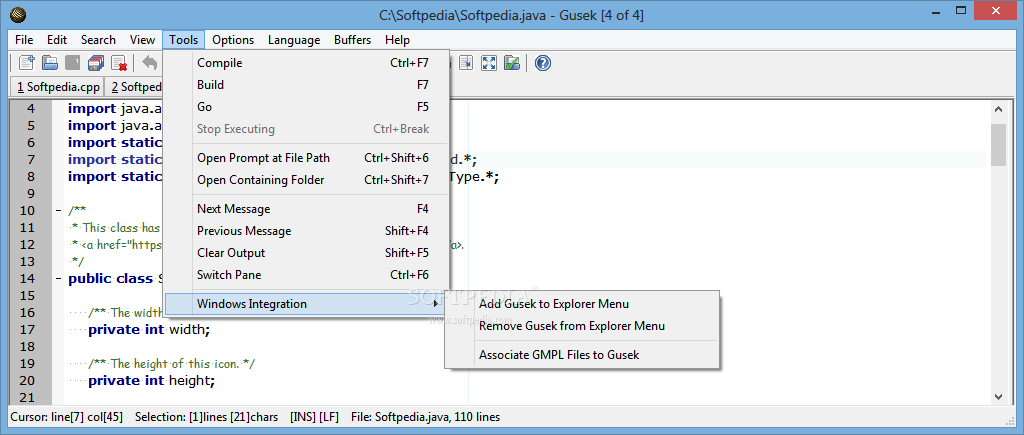Open the Edit menu
The width and height of the screenshot is (1024, 435).
[57, 40]
